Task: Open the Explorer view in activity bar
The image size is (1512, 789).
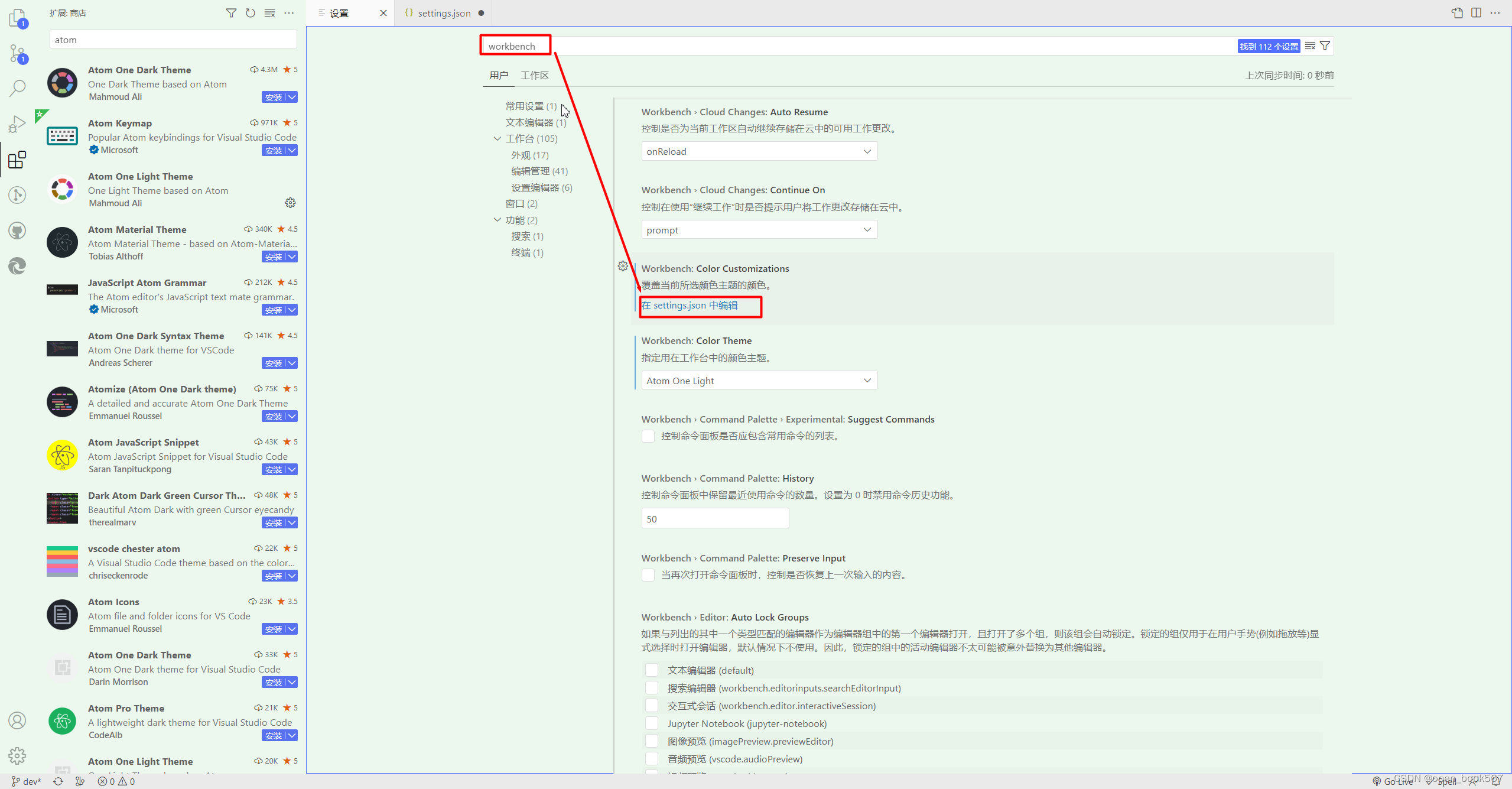Action: coord(18,18)
